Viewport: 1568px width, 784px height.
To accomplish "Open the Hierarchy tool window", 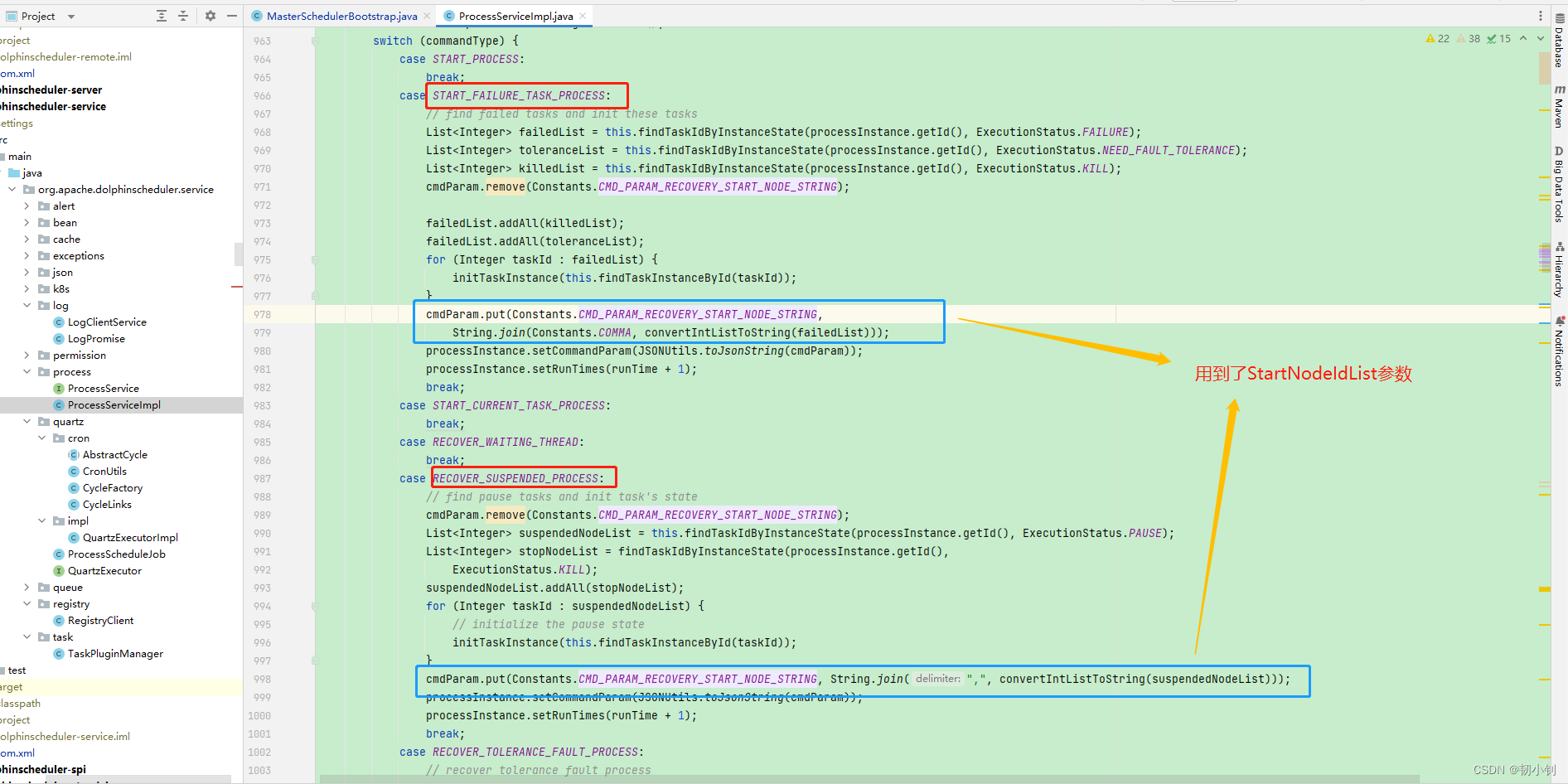I will point(1559,269).
